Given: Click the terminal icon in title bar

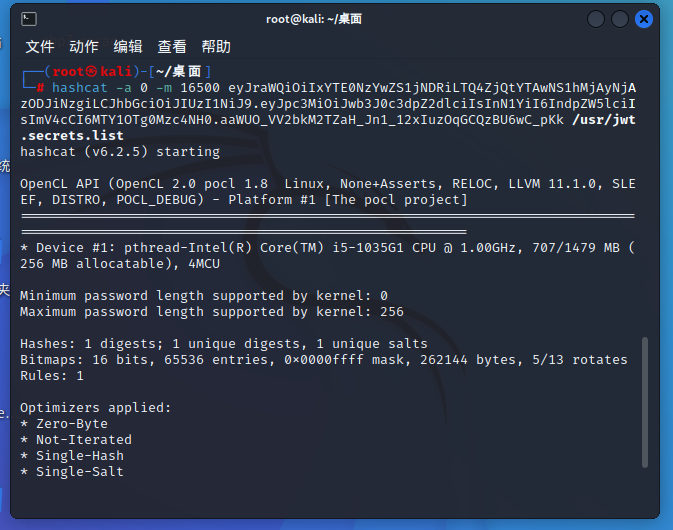Looking at the screenshot, I should [29, 19].
